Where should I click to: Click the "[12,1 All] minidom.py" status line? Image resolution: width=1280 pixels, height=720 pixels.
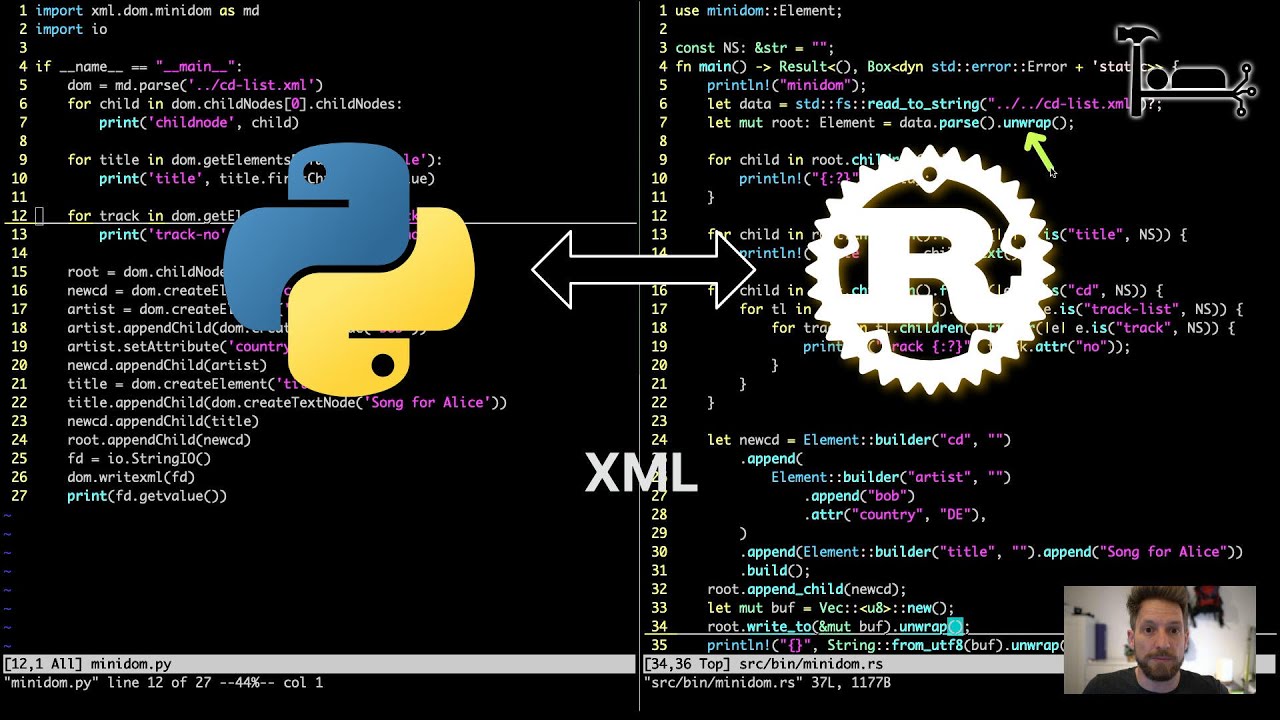(318, 664)
